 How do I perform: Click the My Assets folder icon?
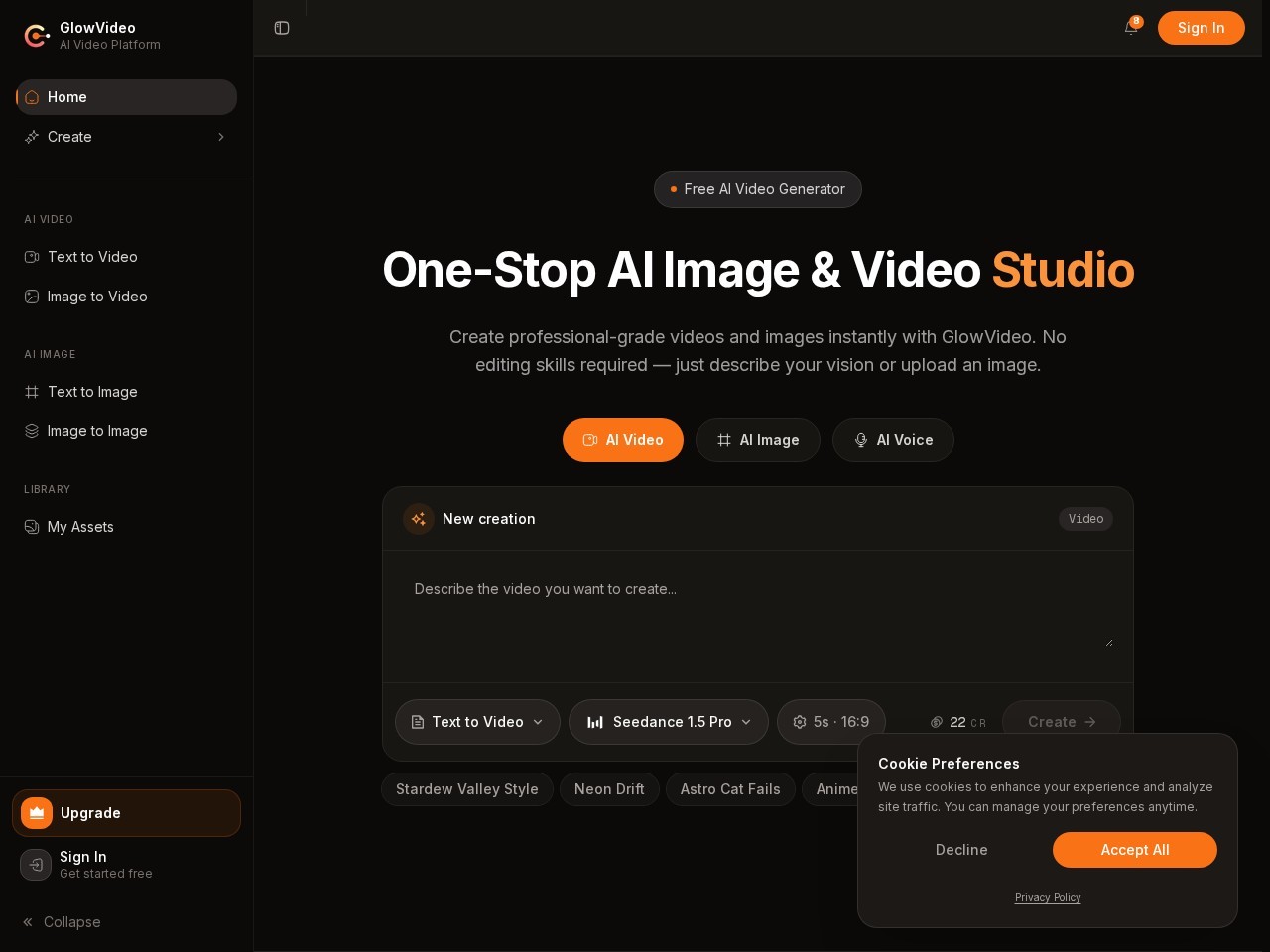32,527
